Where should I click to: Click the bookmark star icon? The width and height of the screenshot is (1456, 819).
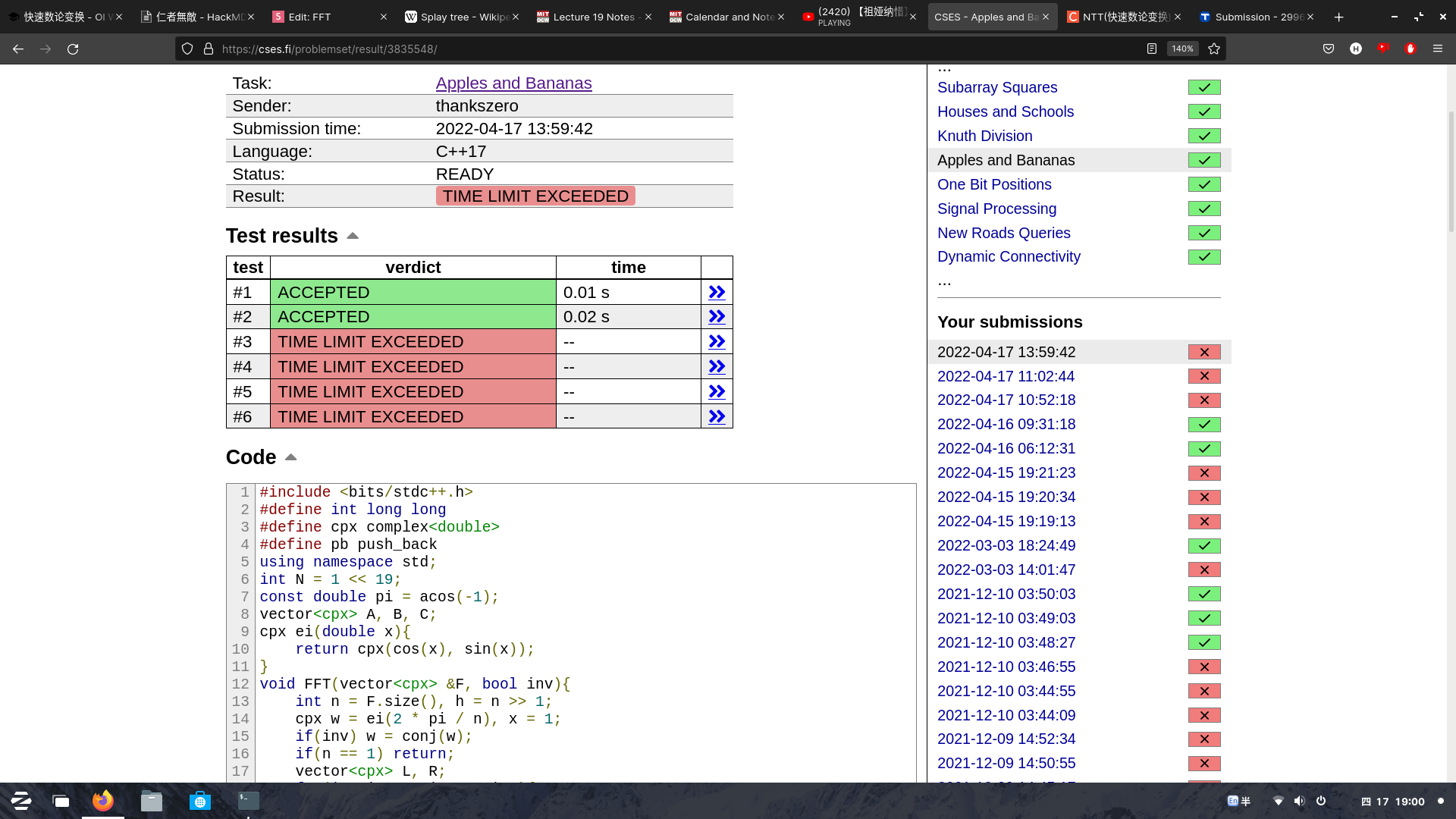click(x=1214, y=49)
